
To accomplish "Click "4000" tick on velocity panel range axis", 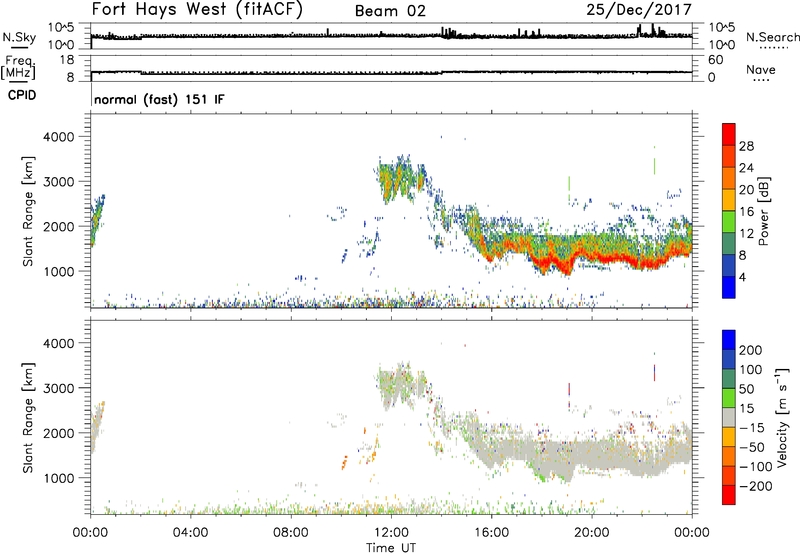I will [x=59, y=343].
